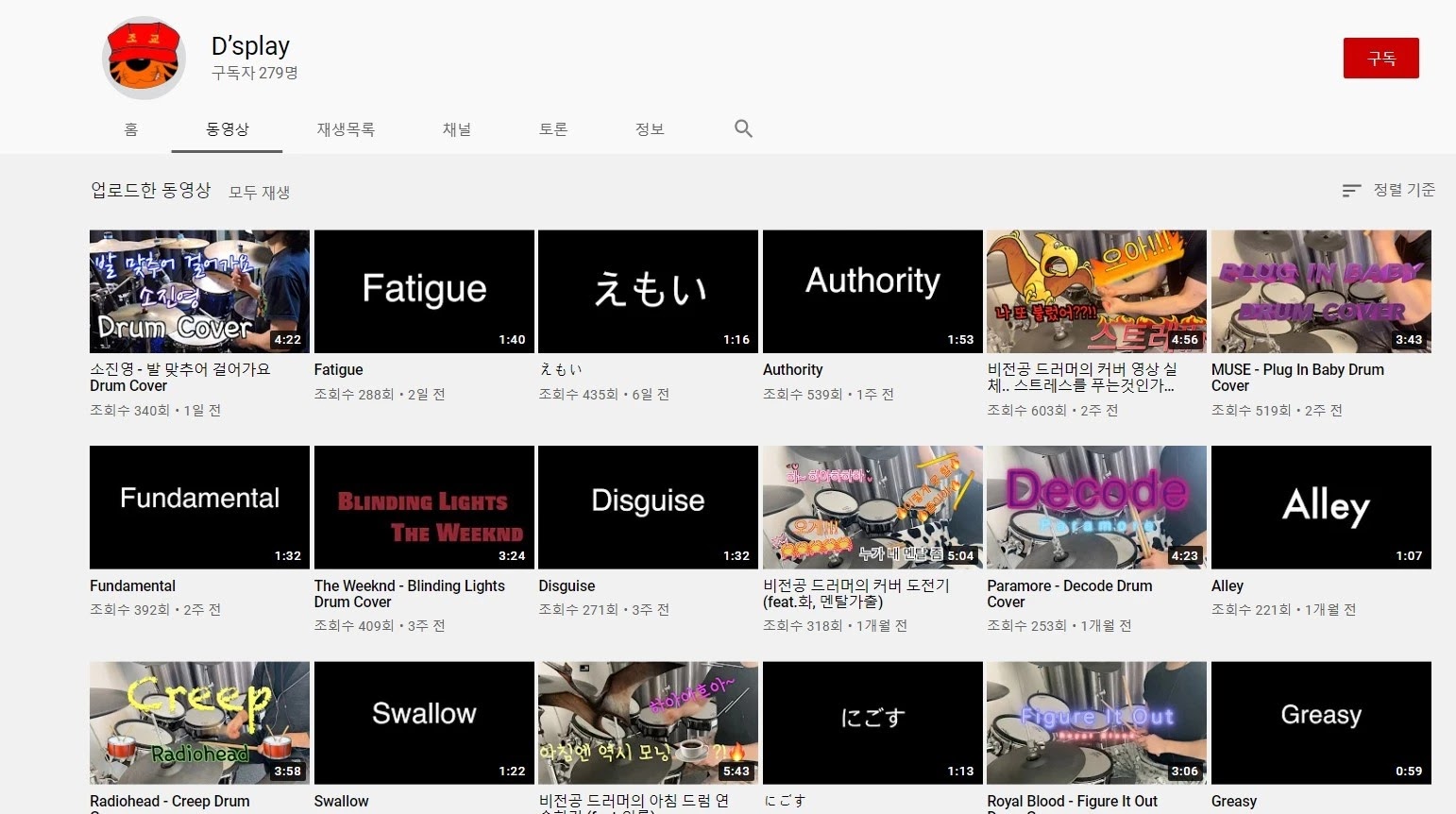Click '조회수 539회 • 1주 전' metadata
The image size is (1456, 814).
click(828, 394)
